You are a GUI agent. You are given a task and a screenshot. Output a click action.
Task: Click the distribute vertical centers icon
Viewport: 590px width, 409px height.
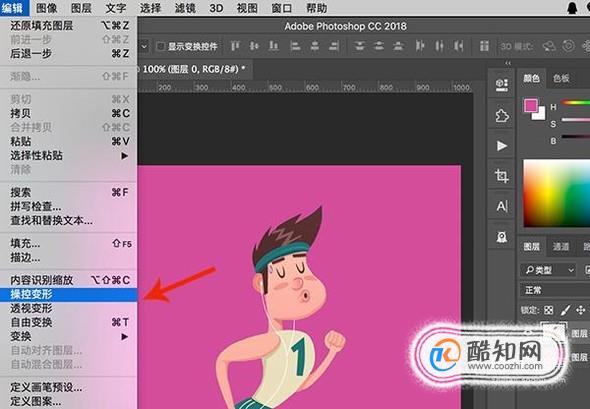(x=379, y=46)
